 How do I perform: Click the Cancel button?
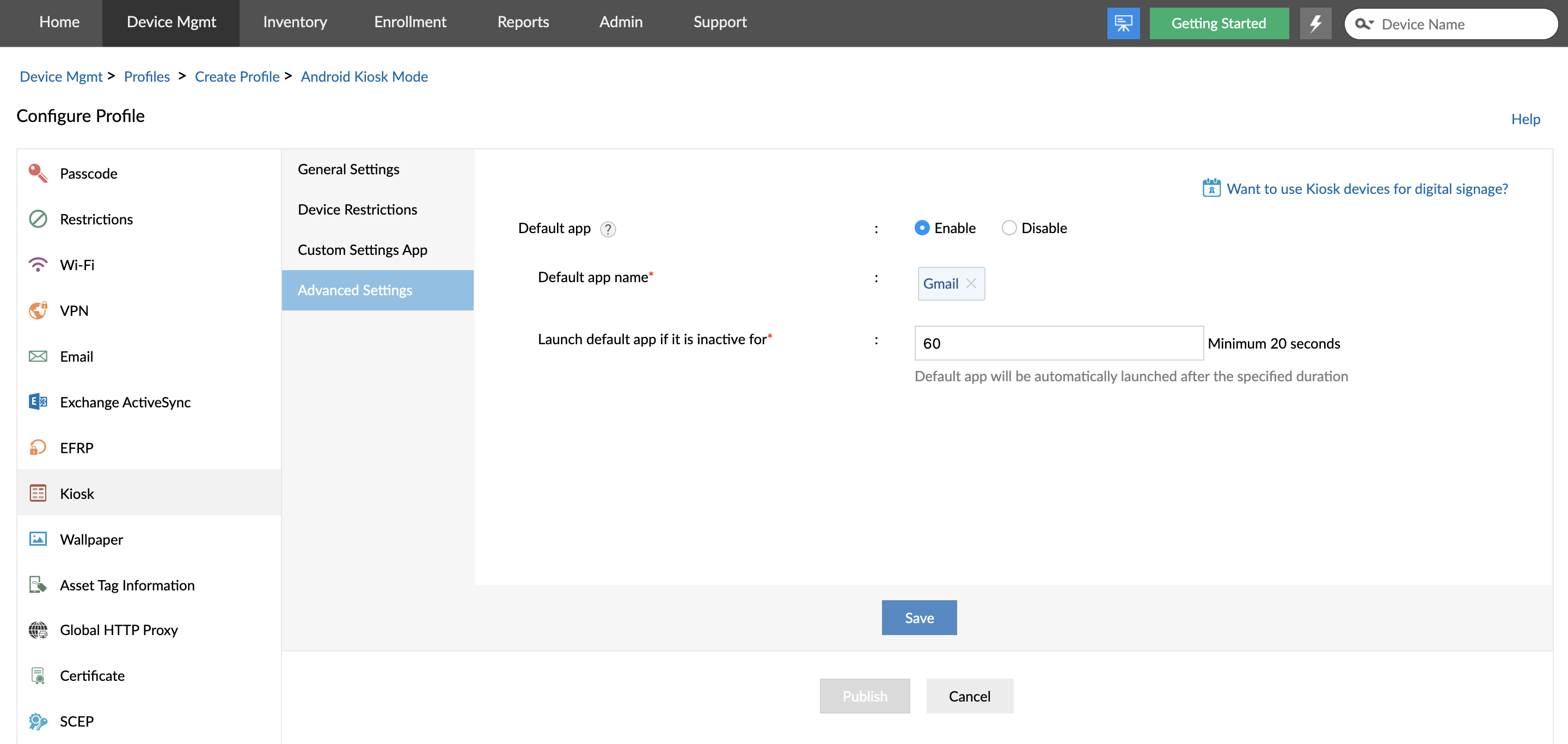coord(969,696)
